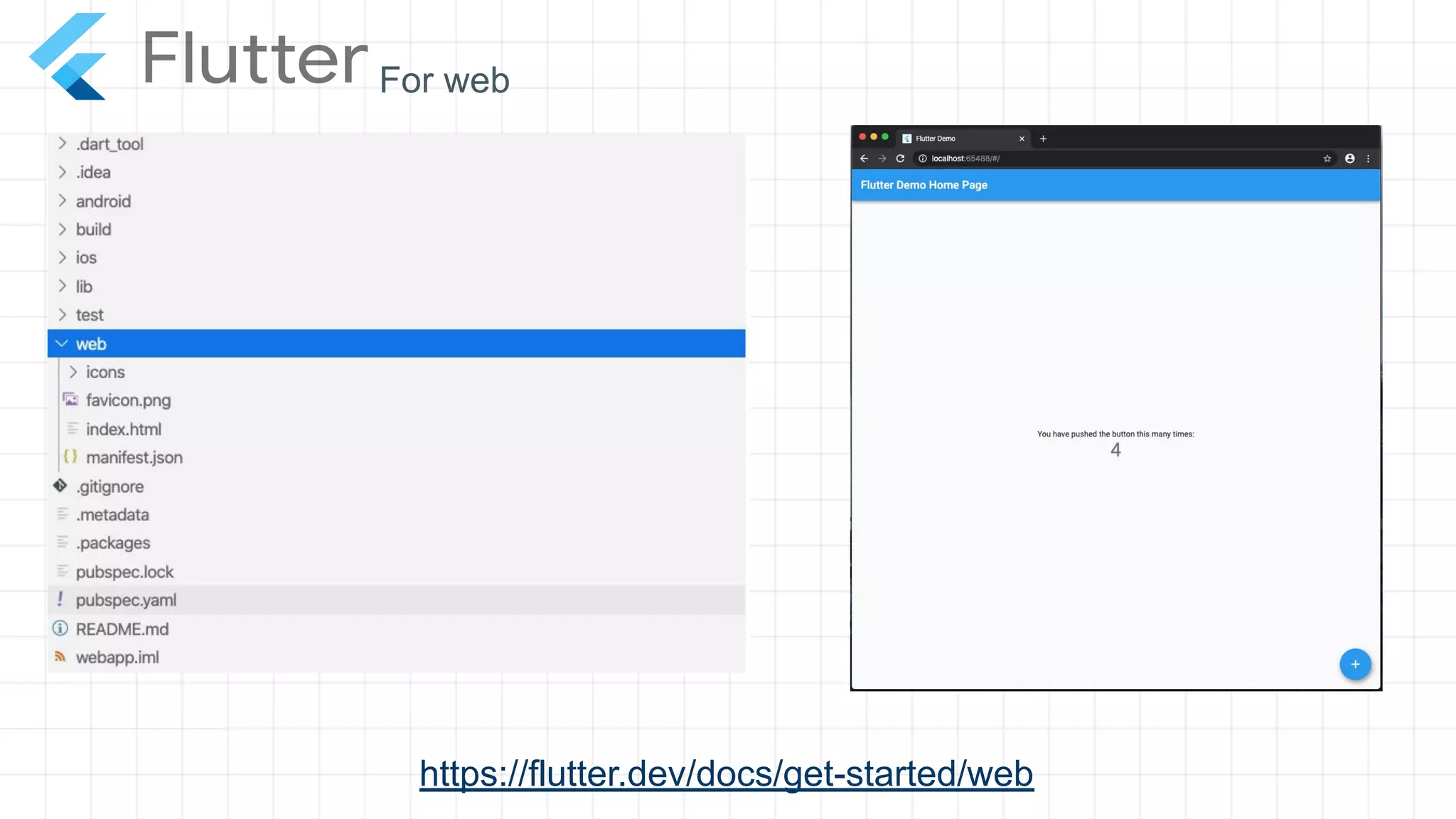Open the browser profile account icon

click(1349, 159)
